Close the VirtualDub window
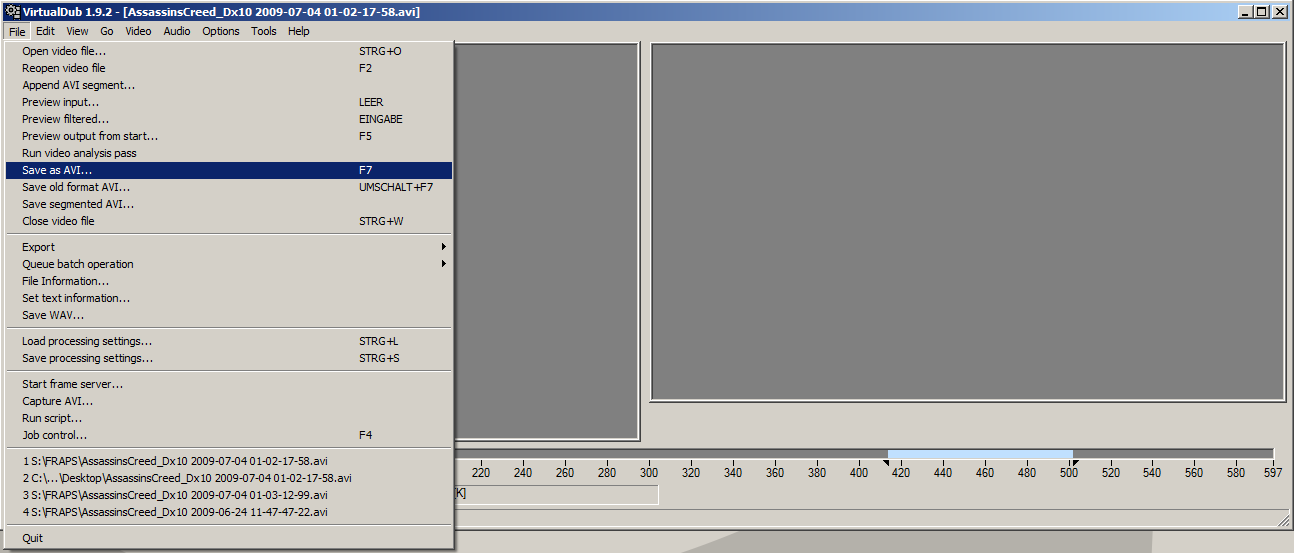Viewport: 1294px width, 553px height. tap(1279, 12)
